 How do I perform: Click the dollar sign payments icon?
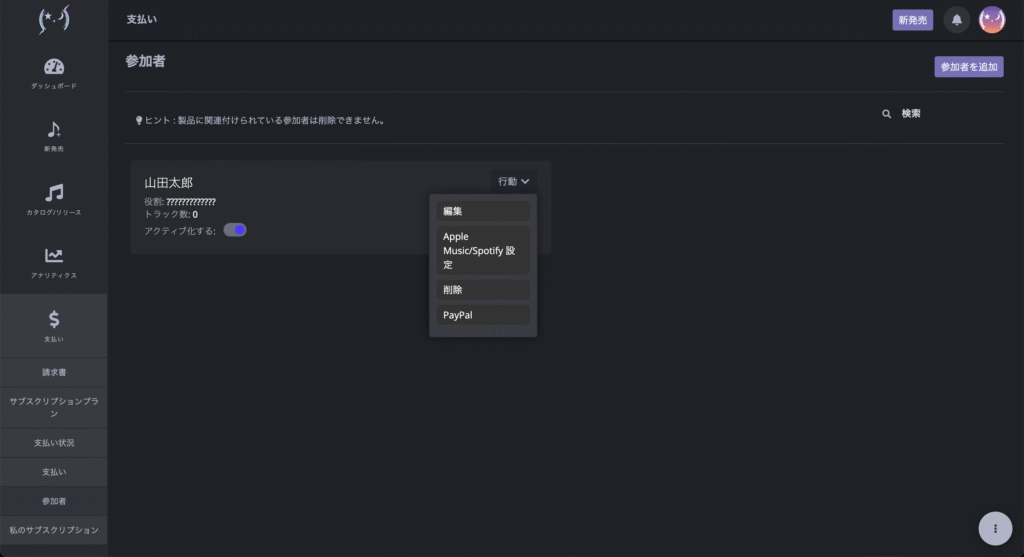pos(54,319)
